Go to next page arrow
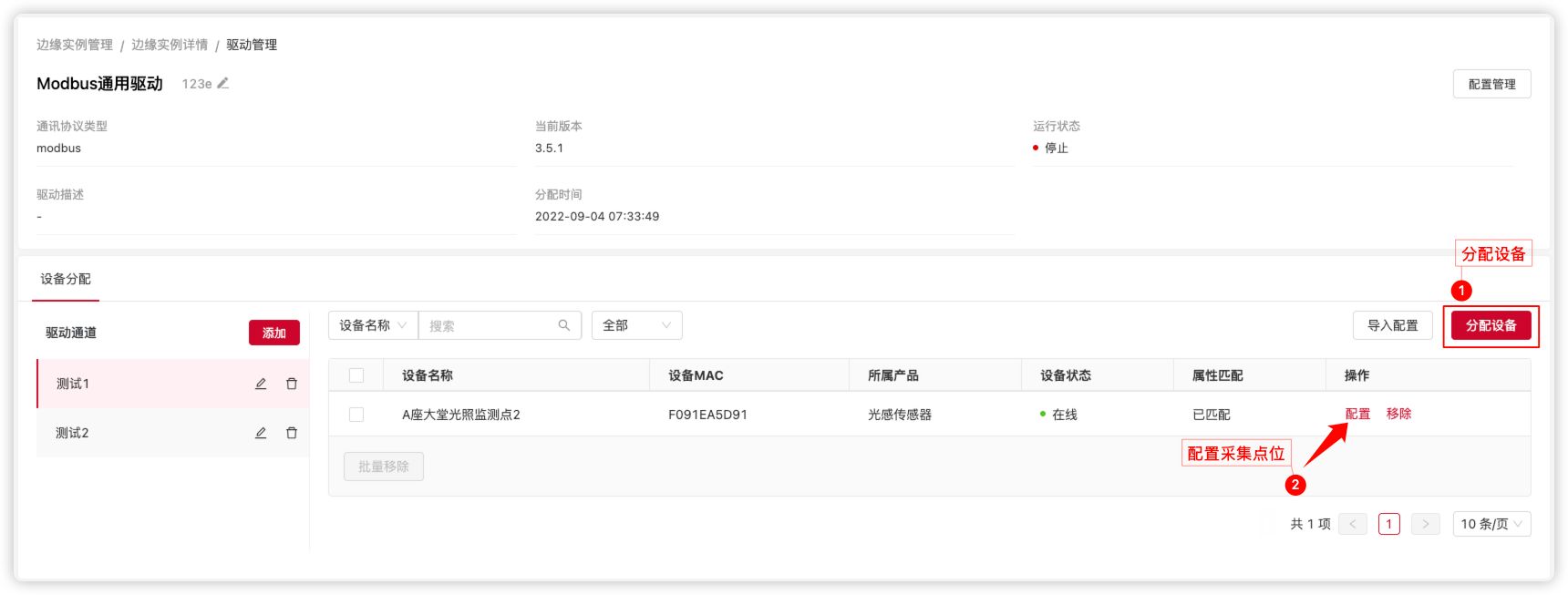This screenshot has height=595, width=1568. [x=1425, y=524]
